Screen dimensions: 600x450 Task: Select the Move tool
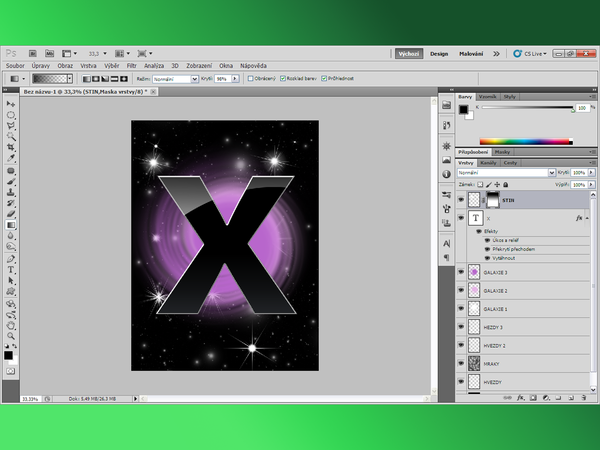click(11, 104)
